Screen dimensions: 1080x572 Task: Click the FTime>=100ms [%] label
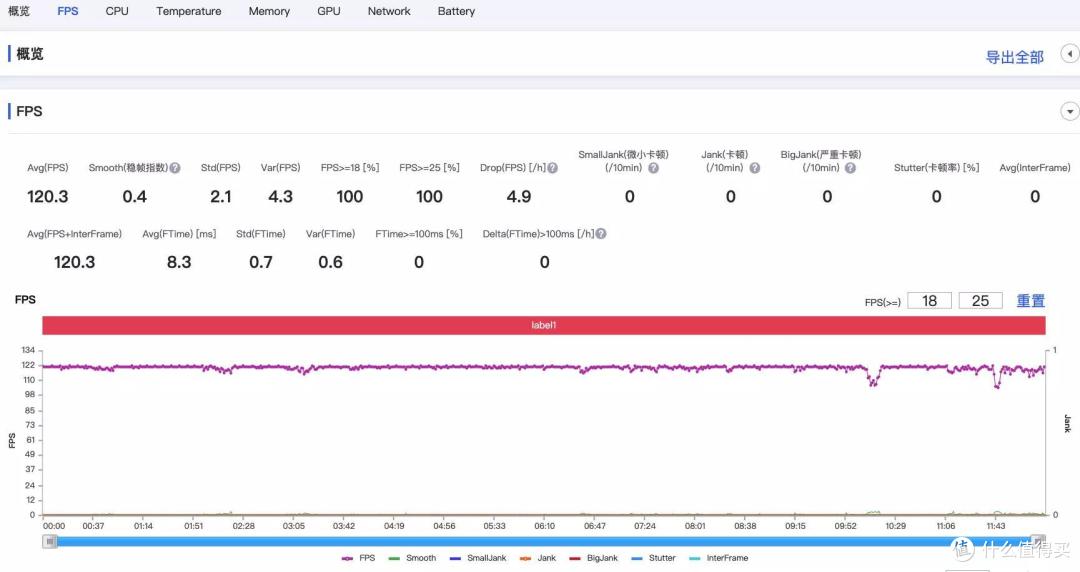(419, 234)
